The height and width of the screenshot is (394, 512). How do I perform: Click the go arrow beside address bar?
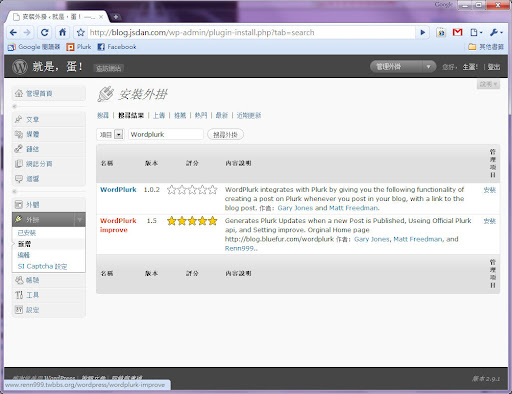[423, 32]
